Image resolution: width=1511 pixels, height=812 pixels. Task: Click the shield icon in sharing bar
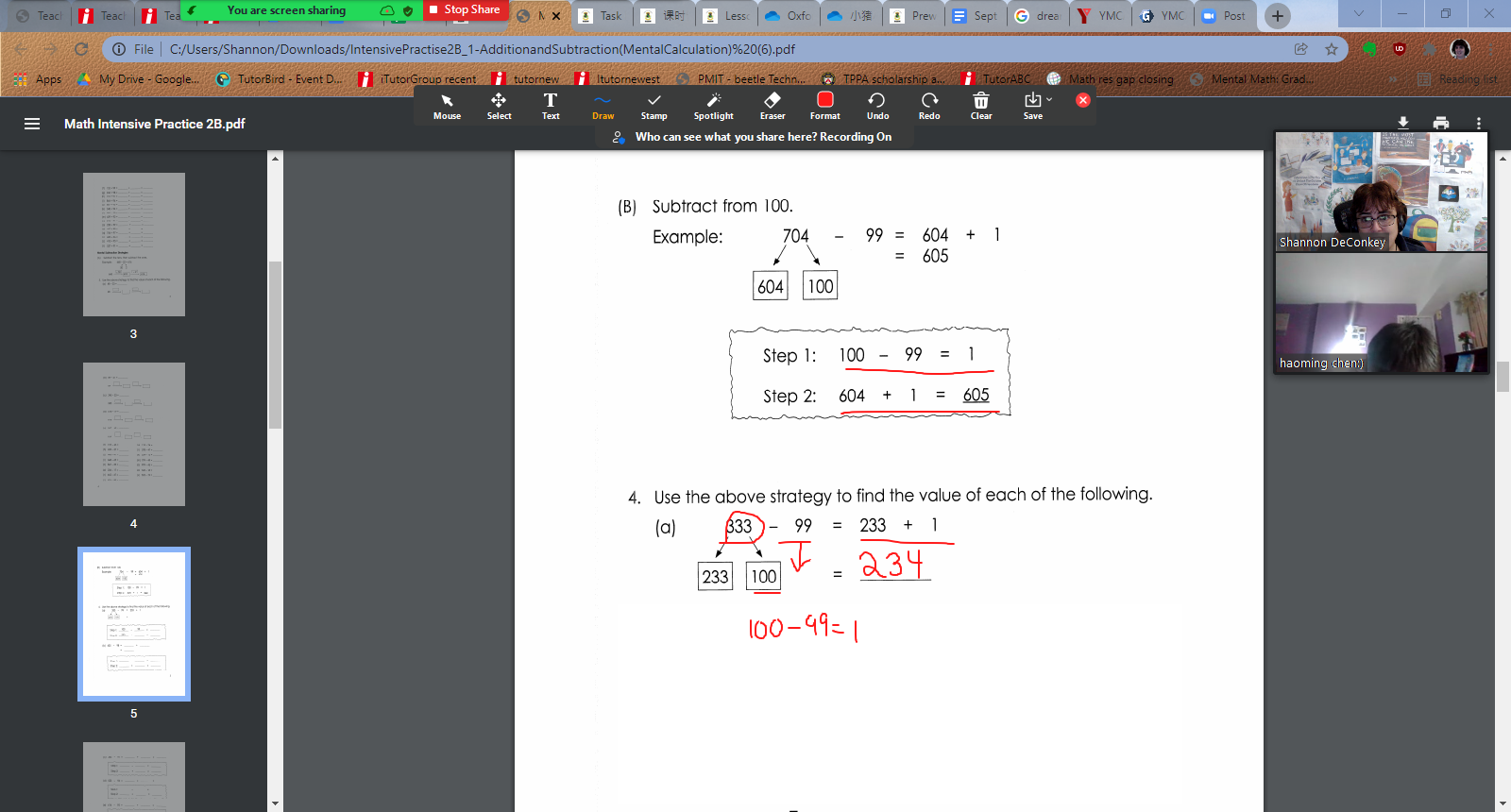point(408,10)
